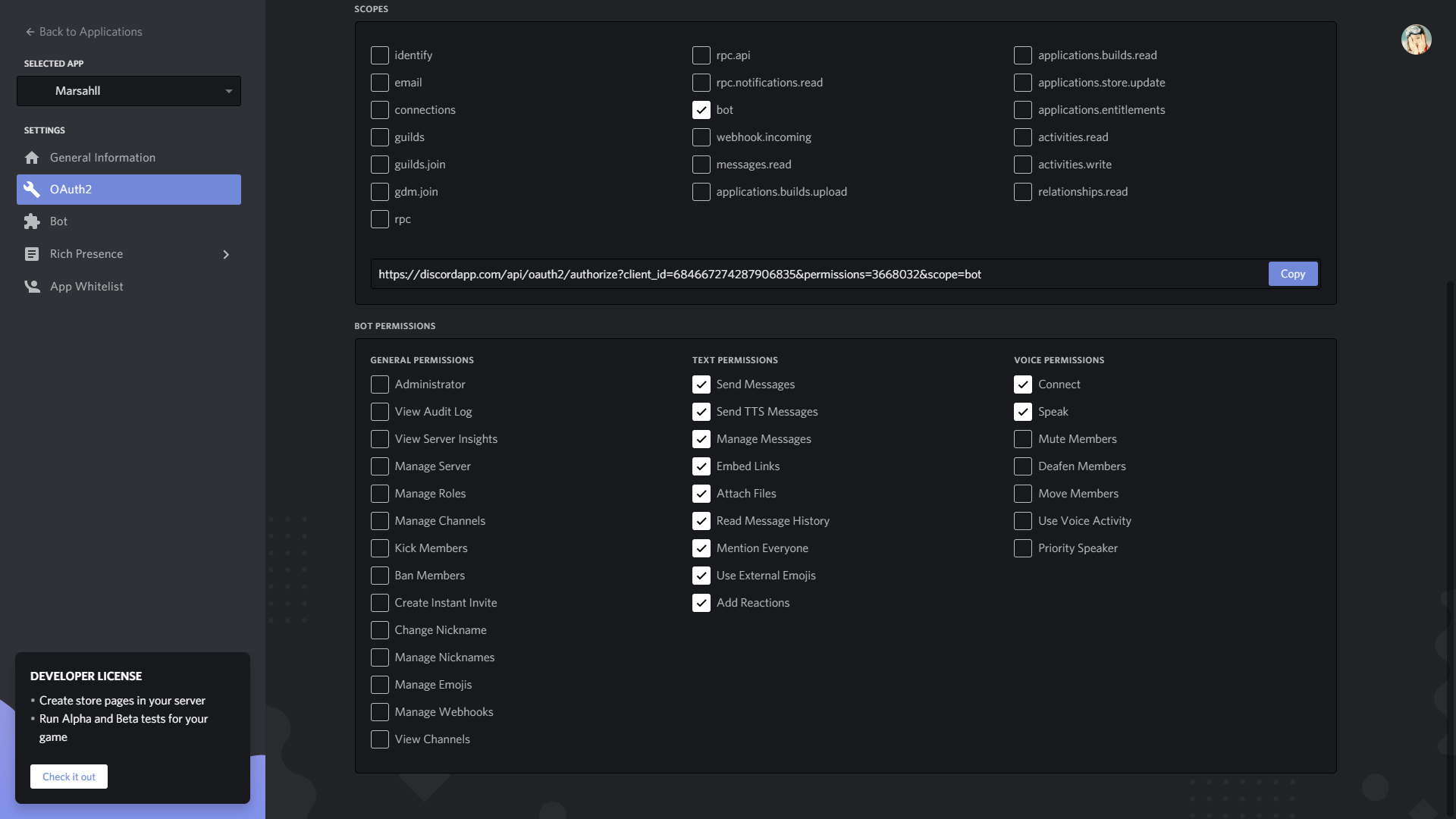
Task: Copy the generated OAuth2 URL
Action: [x=1292, y=274]
